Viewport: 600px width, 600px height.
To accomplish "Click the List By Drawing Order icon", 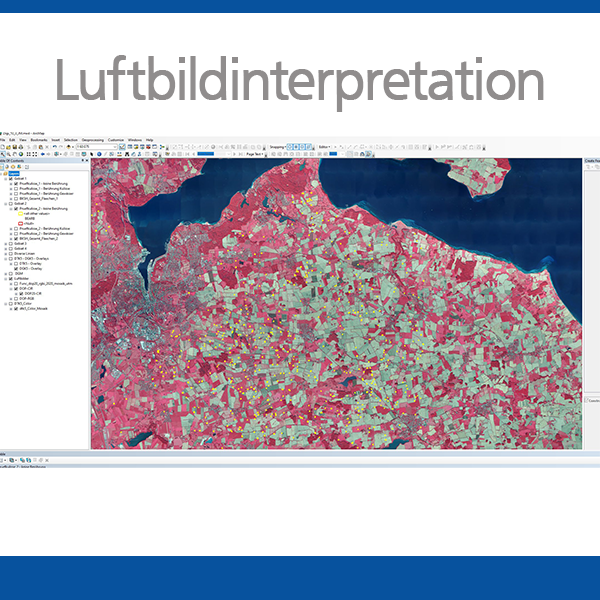I will pos(3,166).
